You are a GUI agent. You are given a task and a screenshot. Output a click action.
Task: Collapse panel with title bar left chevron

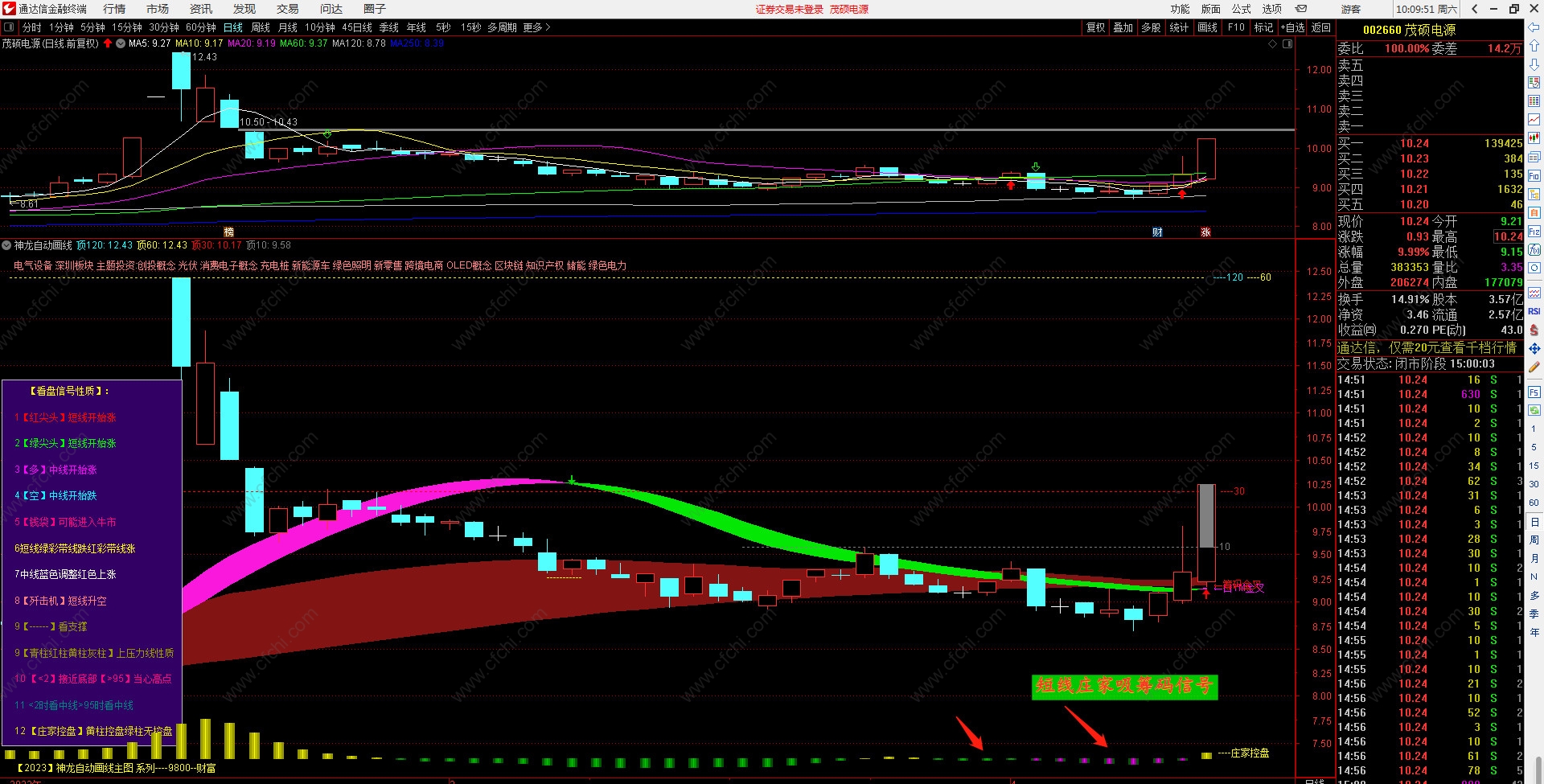pyautogui.click(x=1474, y=9)
